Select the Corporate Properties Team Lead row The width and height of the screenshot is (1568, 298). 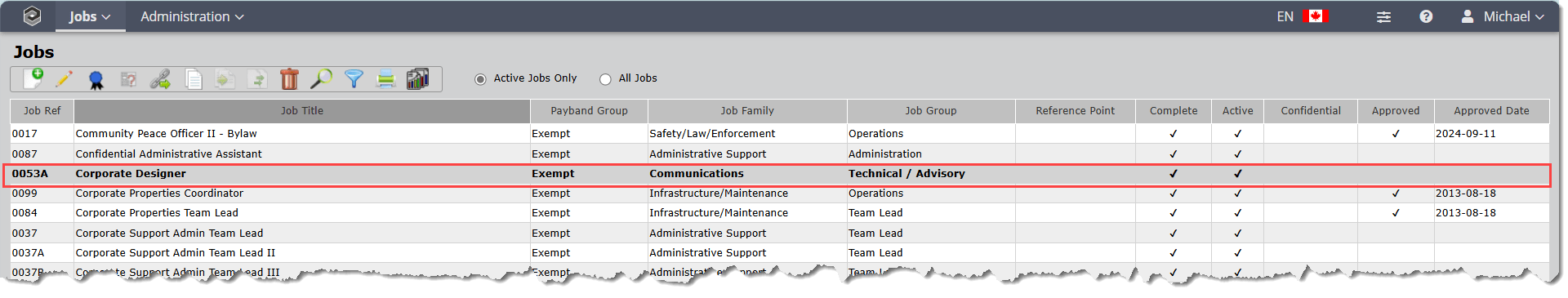click(x=780, y=213)
